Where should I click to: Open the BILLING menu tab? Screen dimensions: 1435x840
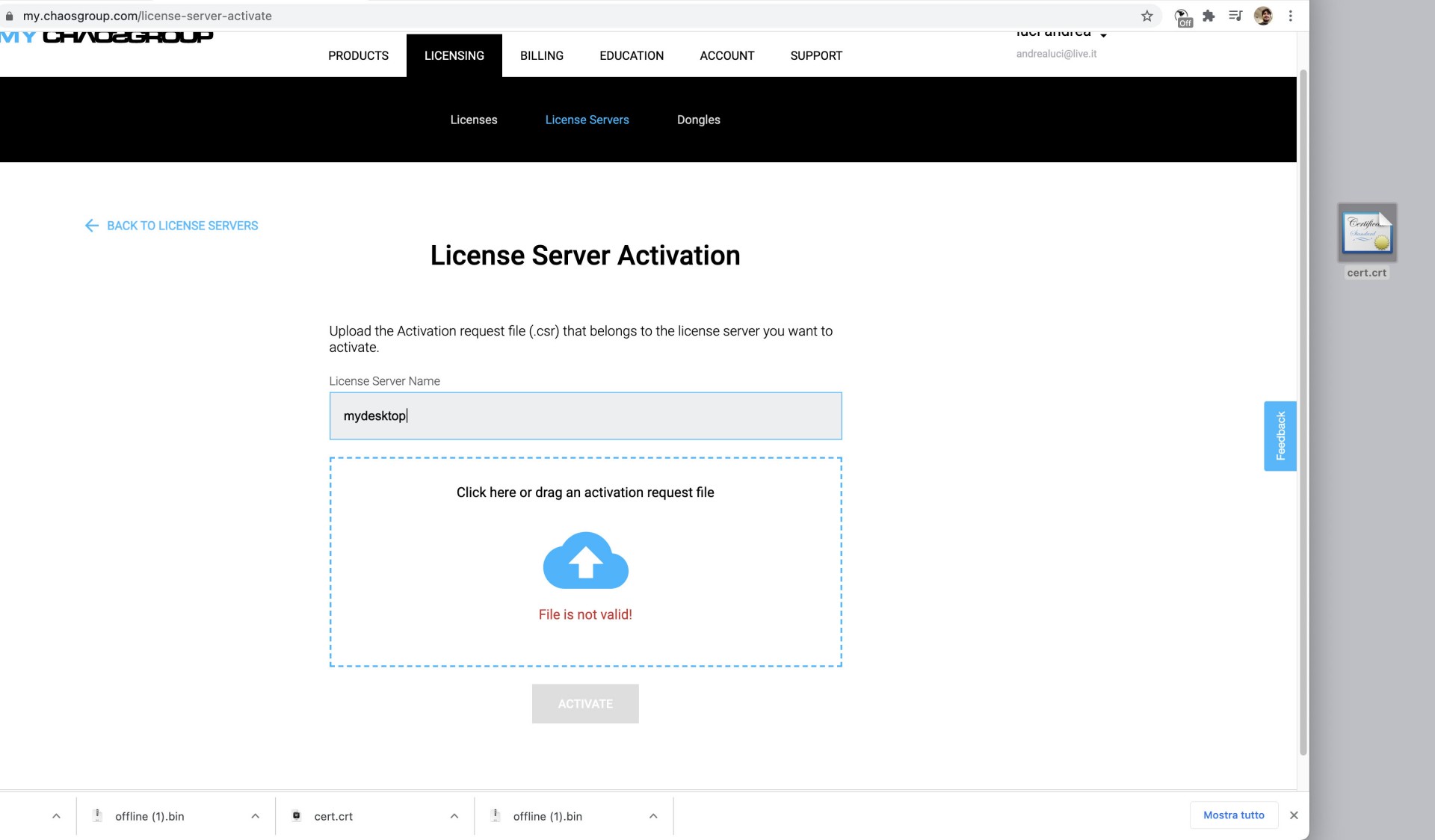coord(542,55)
